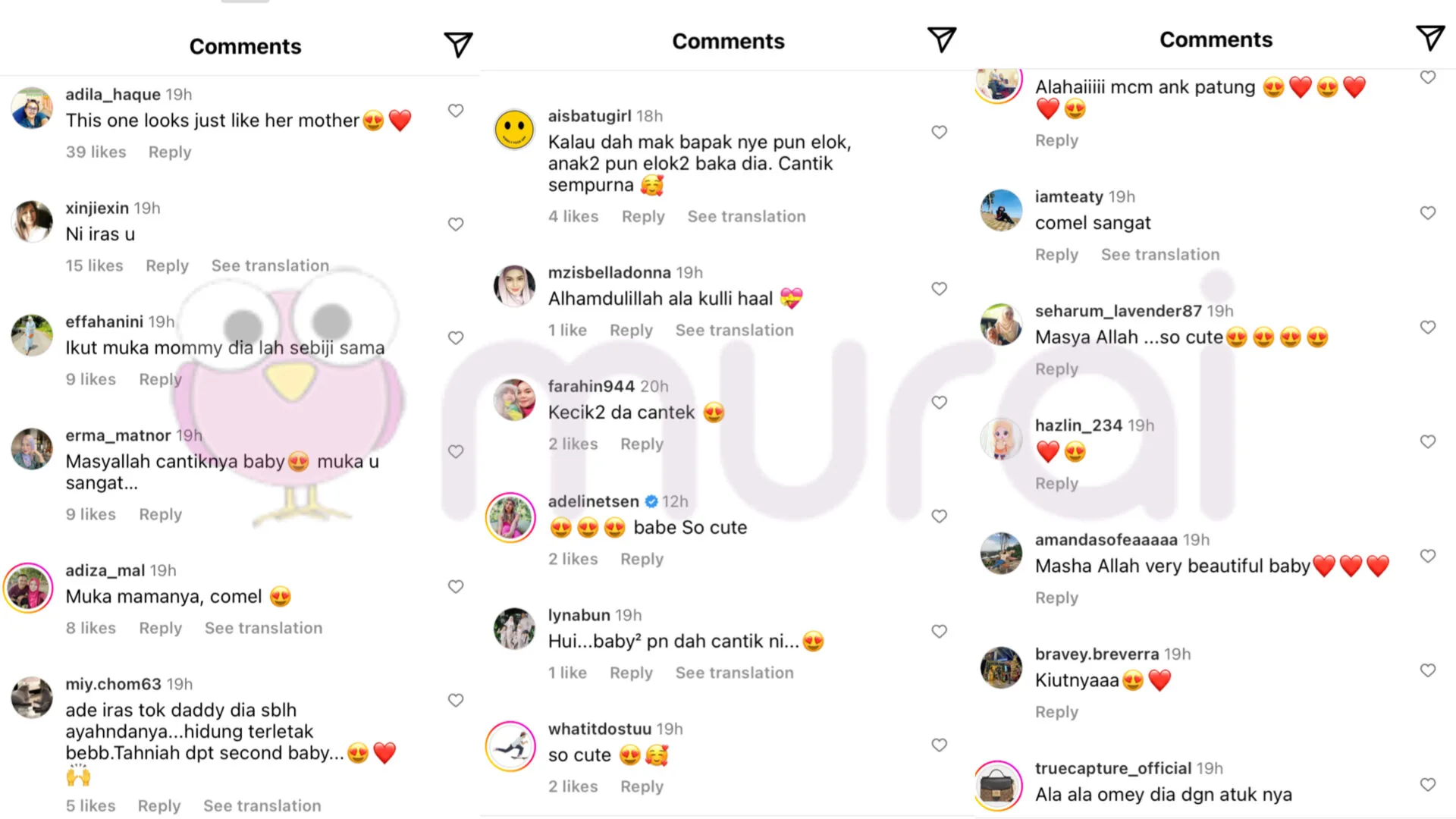Heart amandasofeaaaaa's beautiful baby comment
This screenshot has height=819, width=1456.
pos(1428,556)
